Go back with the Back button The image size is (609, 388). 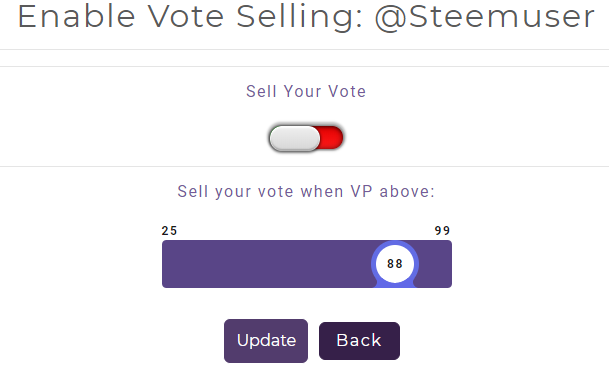tap(359, 341)
